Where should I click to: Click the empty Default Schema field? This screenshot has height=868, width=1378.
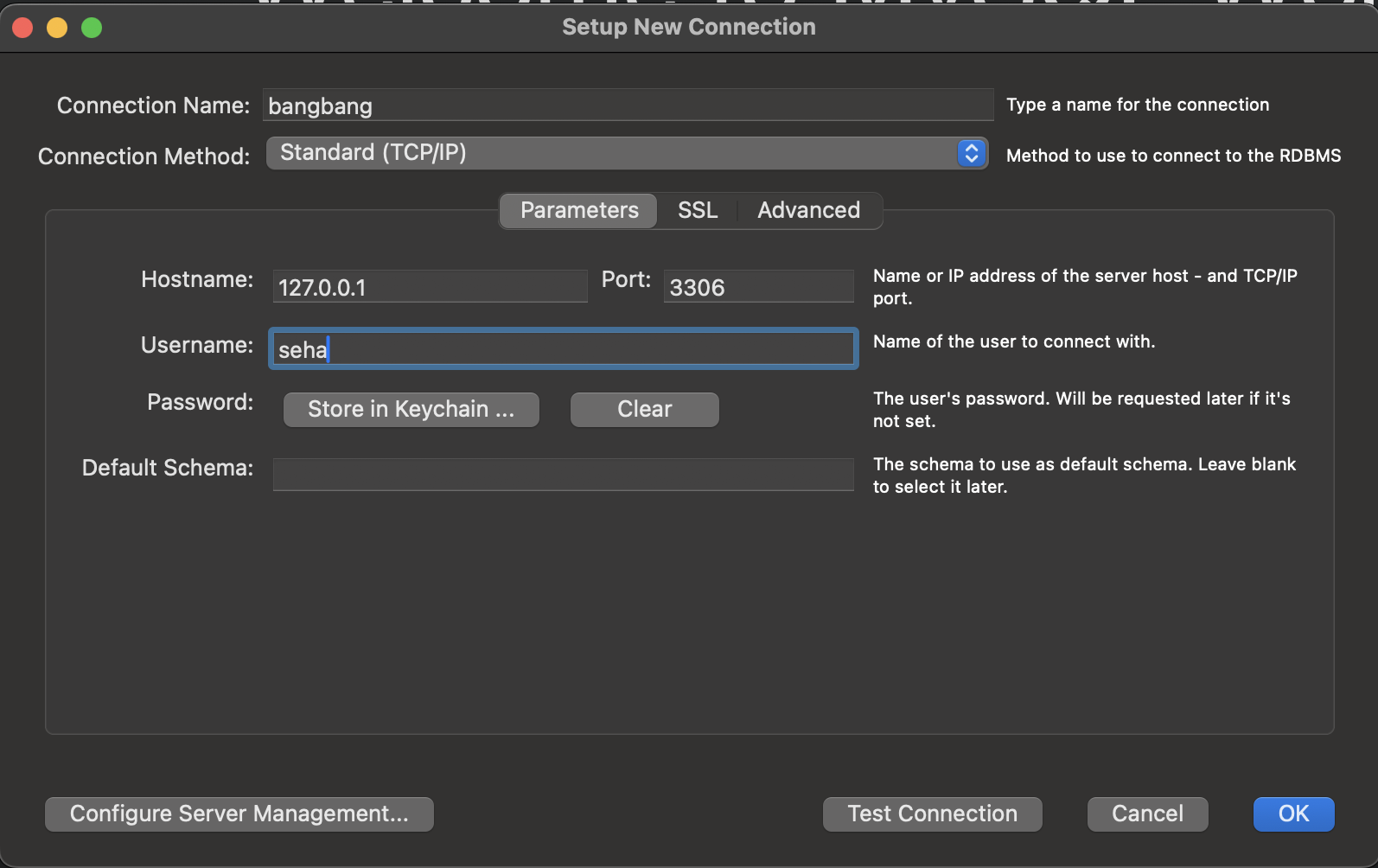[564, 475]
